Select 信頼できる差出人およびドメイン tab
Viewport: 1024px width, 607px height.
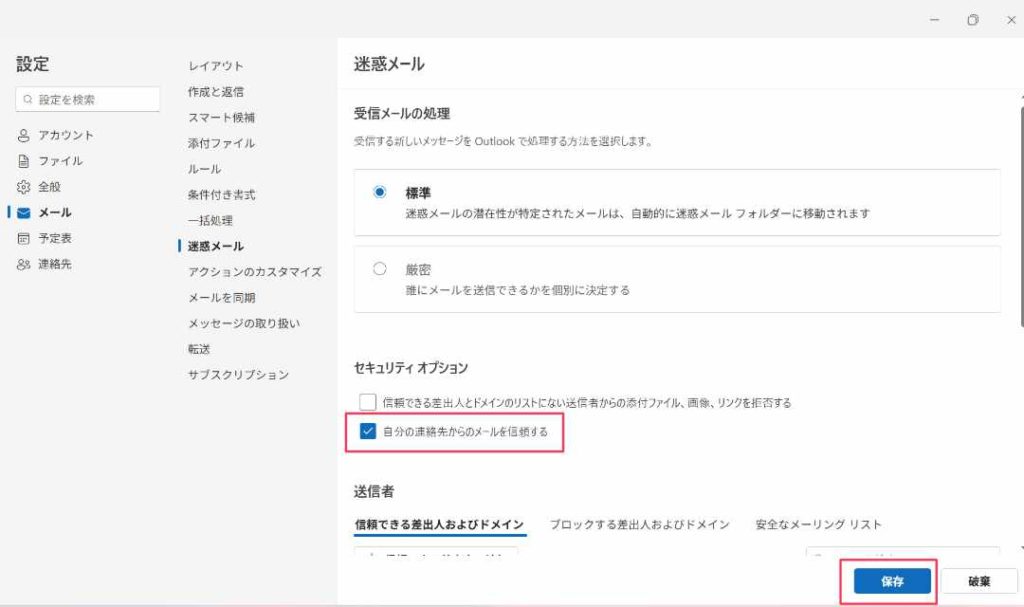coord(440,524)
